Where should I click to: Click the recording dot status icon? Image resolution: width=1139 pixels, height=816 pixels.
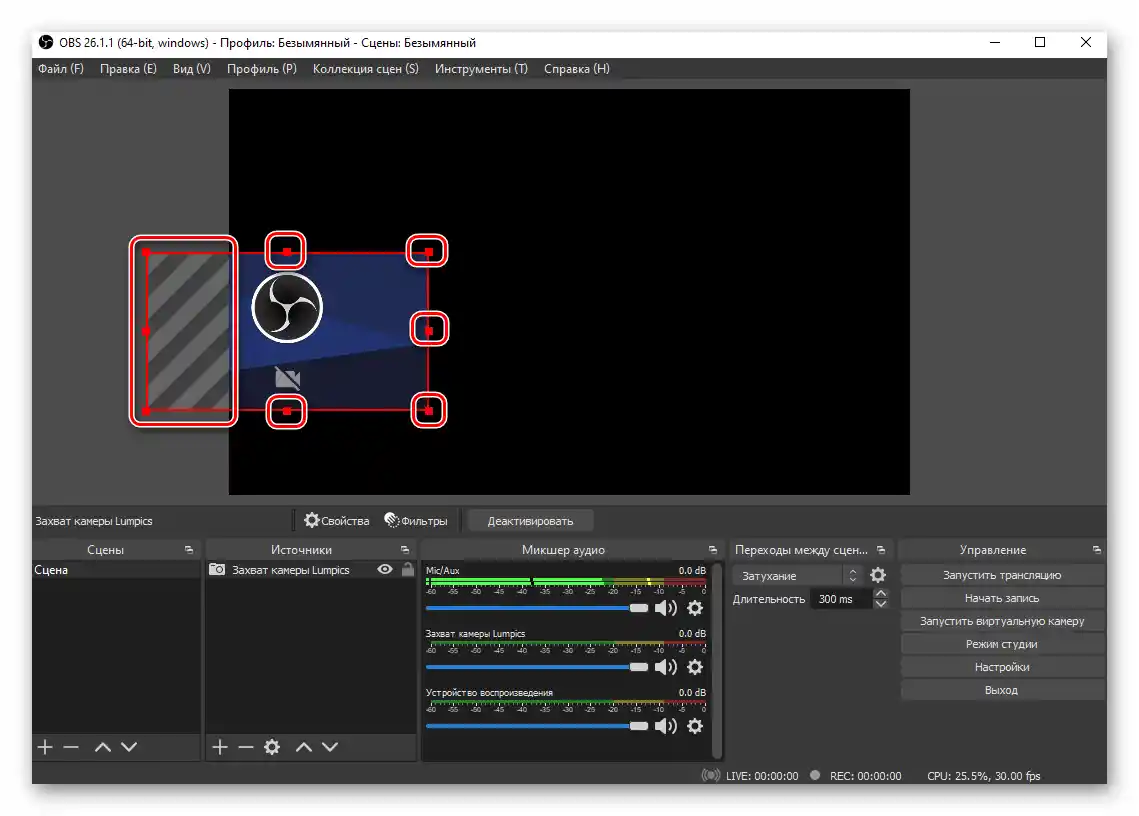tap(815, 775)
